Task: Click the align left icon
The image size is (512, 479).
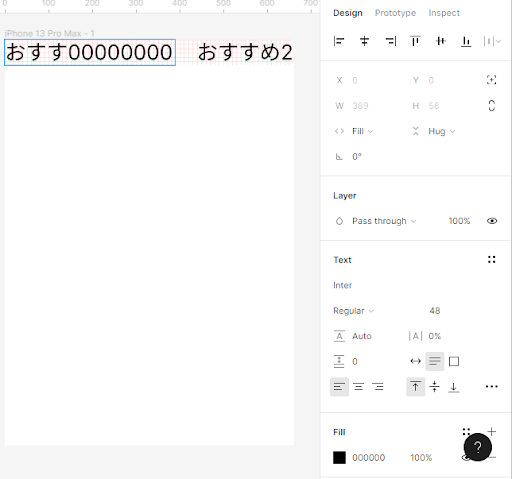Action: pos(339,41)
